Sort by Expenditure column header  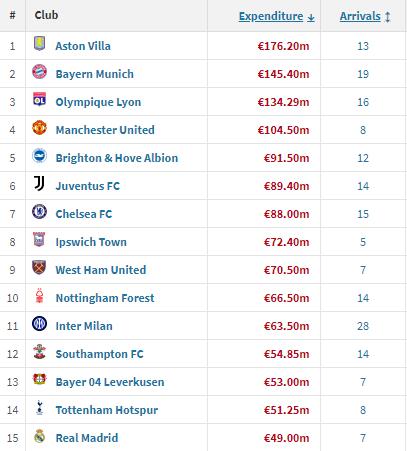271,16
